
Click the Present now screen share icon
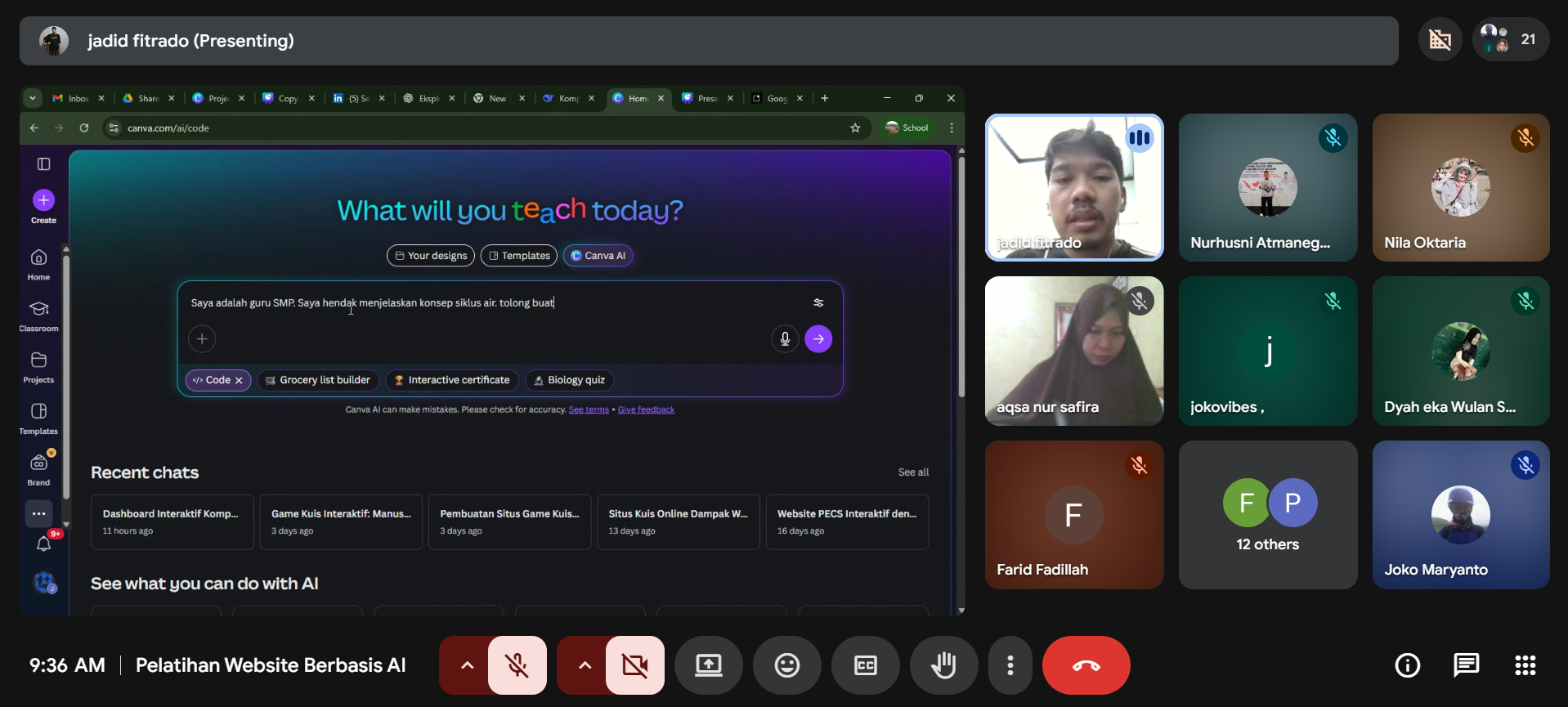pos(709,665)
